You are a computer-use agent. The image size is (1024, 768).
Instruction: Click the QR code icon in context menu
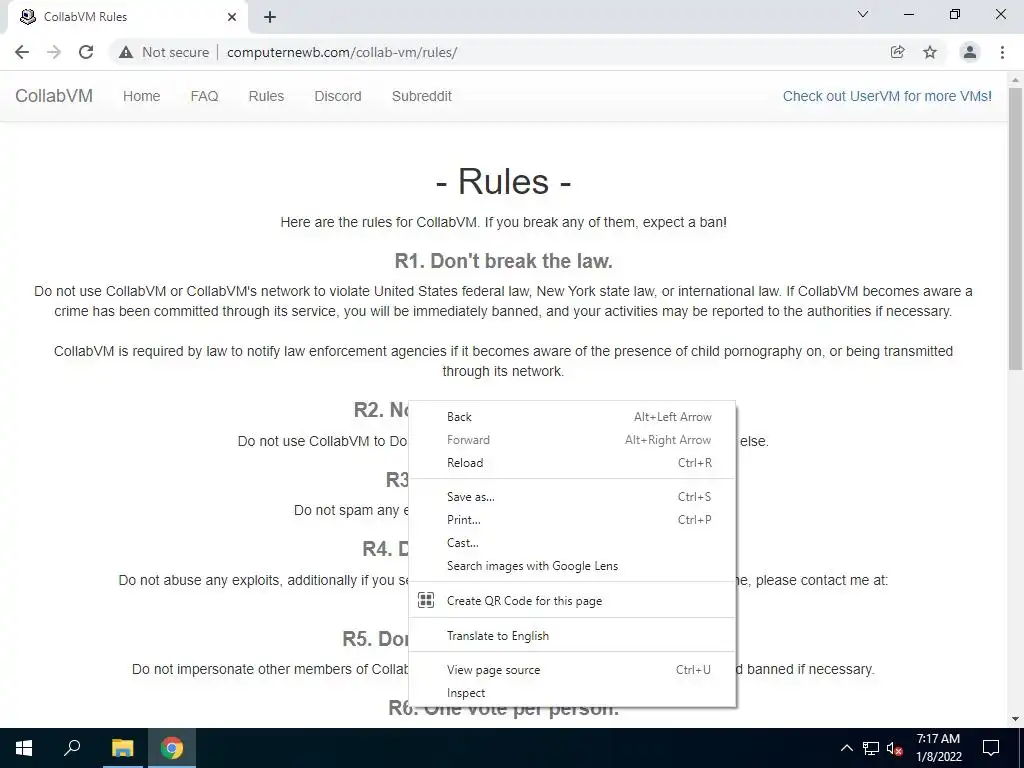[x=426, y=600]
